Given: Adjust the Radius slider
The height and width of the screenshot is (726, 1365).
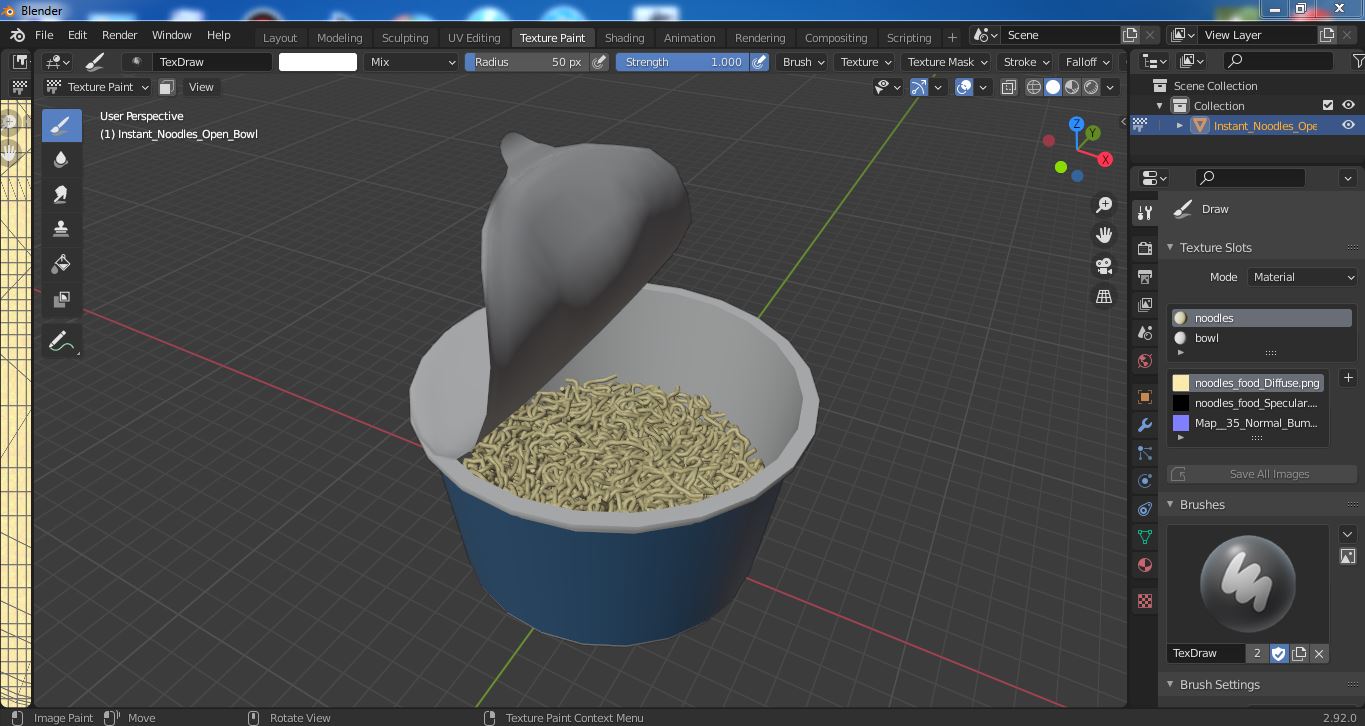Looking at the screenshot, I should pos(527,62).
